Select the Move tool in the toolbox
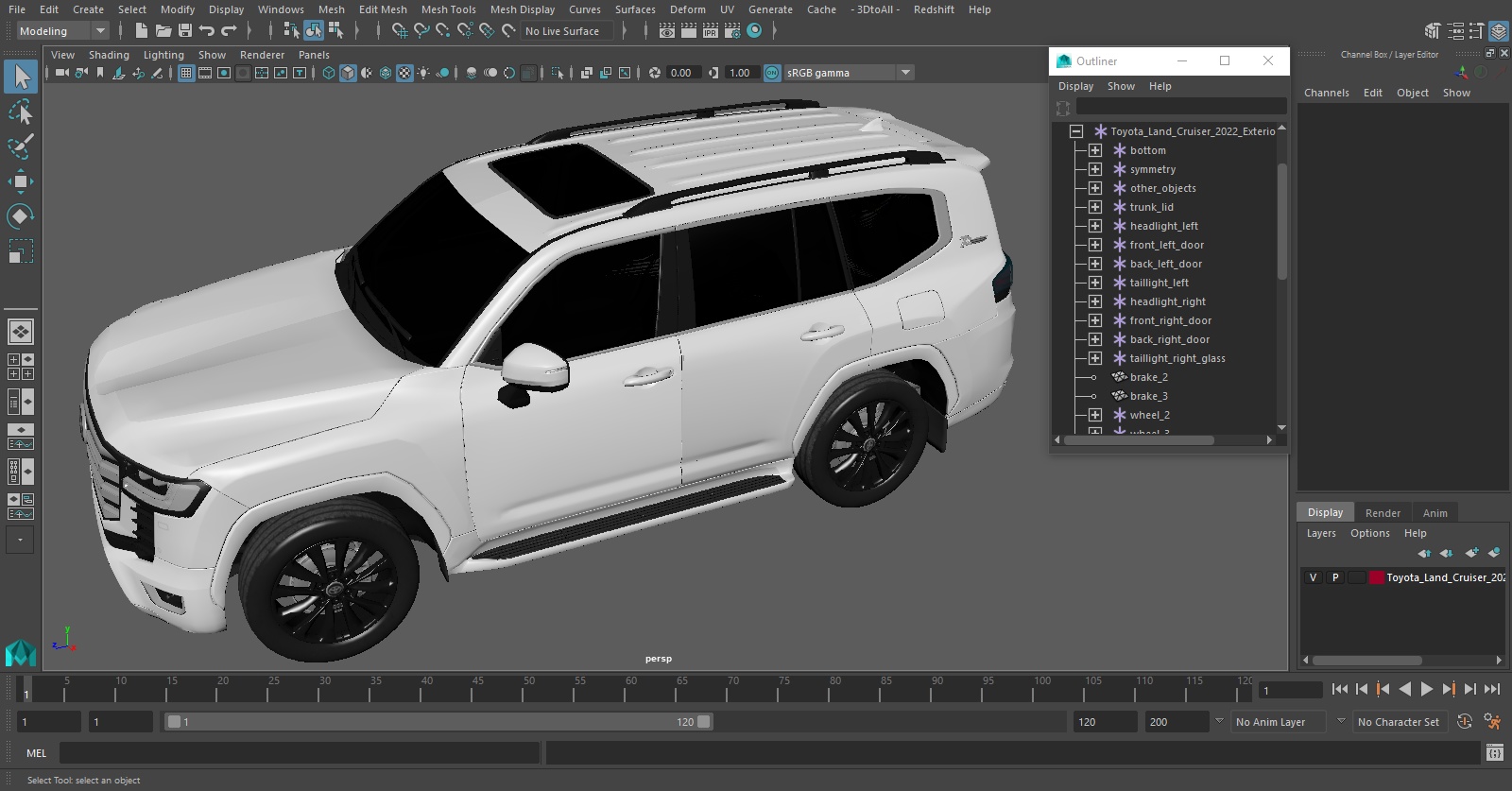The width and height of the screenshot is (1512, 791). coord(20,181)
